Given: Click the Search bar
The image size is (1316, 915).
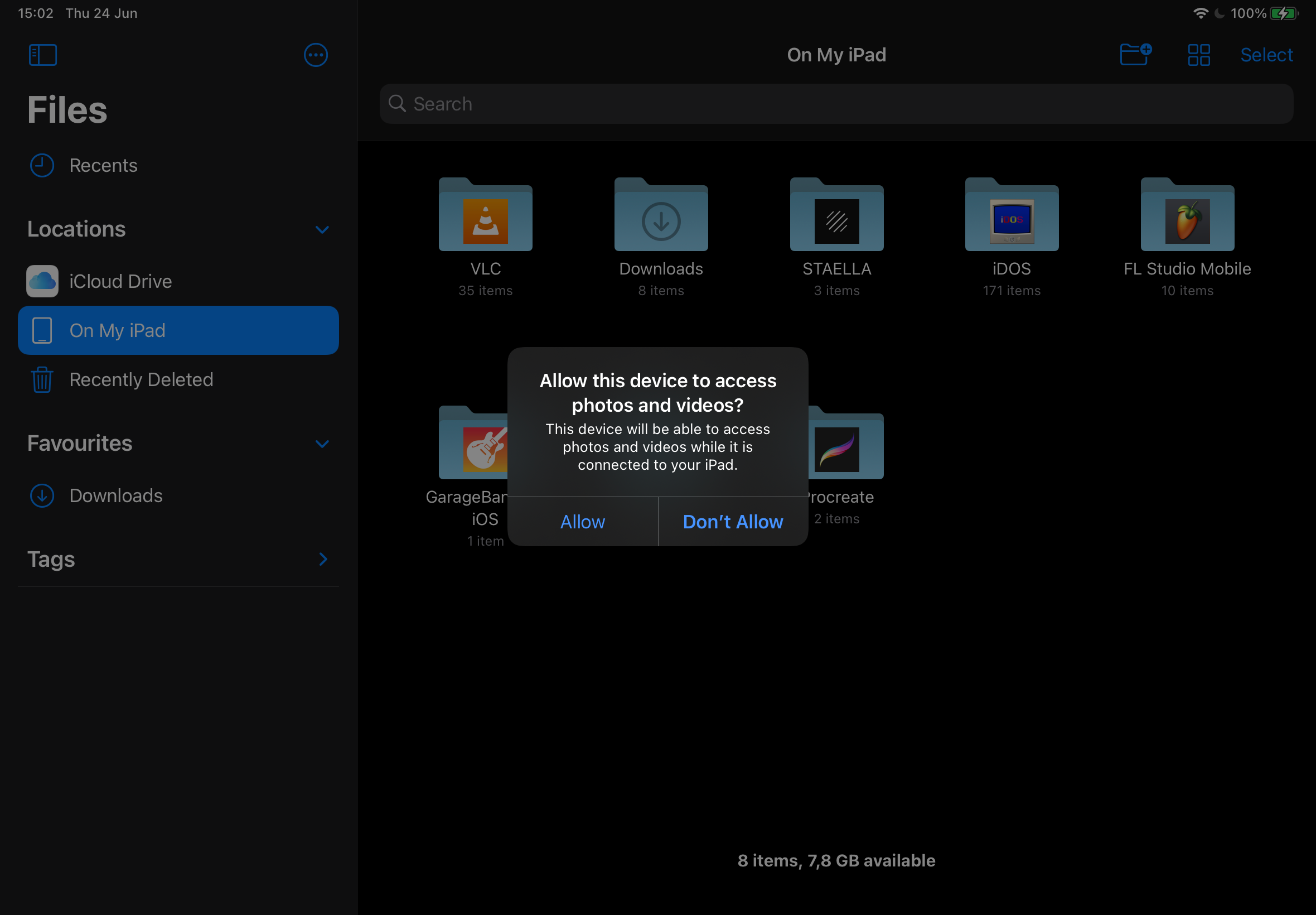Looking at the screenshot, I should (x=837, y=104).
